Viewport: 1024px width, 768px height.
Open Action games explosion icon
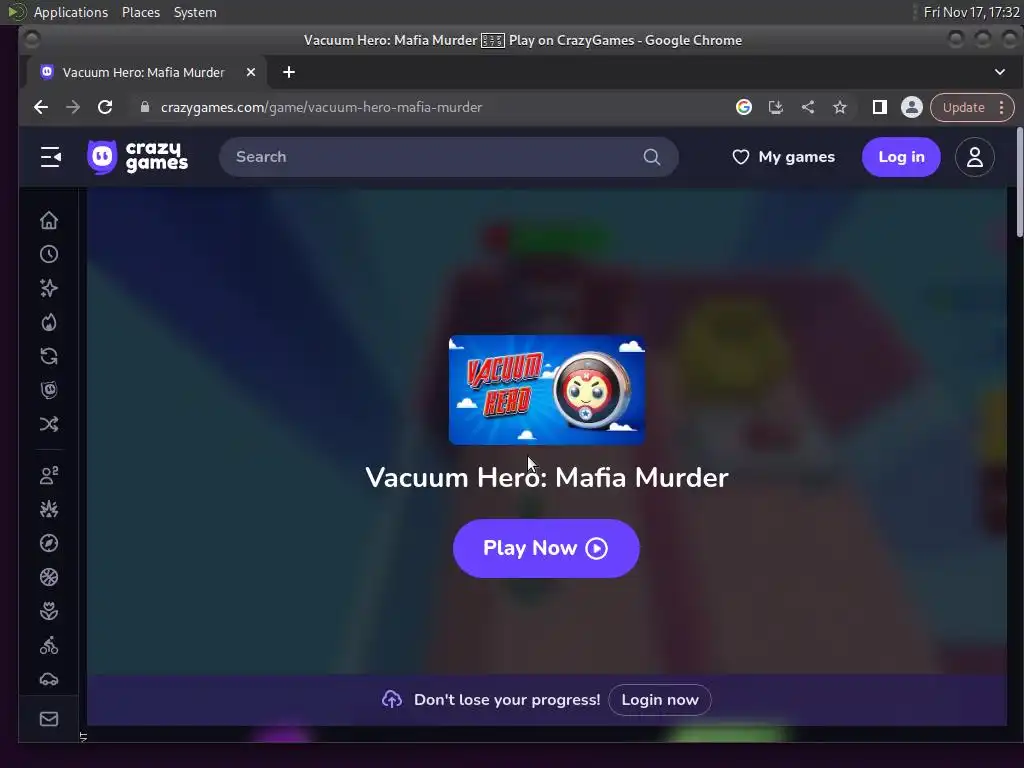49,509
